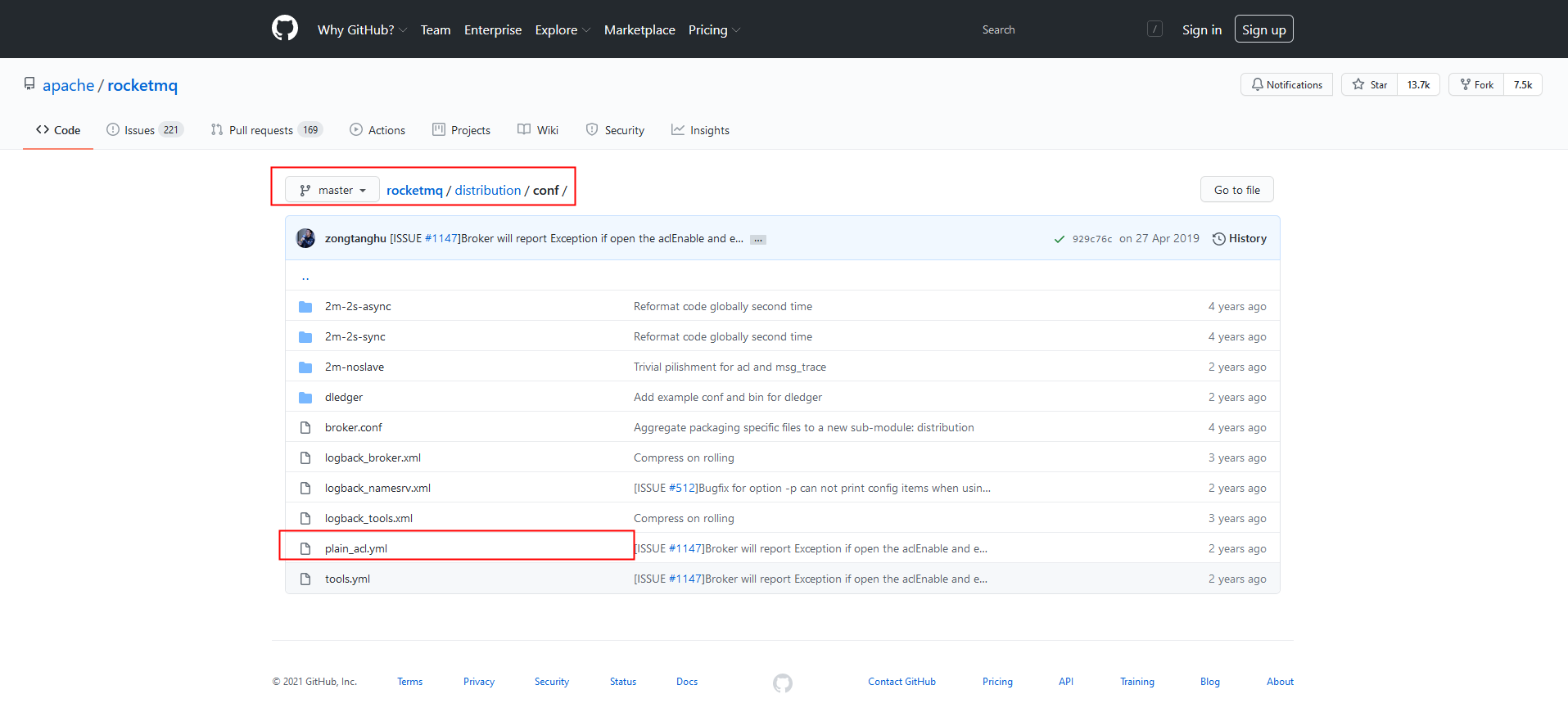The image size is (1568, 703).
Task: Click zongtanghu's avatar image
Action: coord(305,238)
